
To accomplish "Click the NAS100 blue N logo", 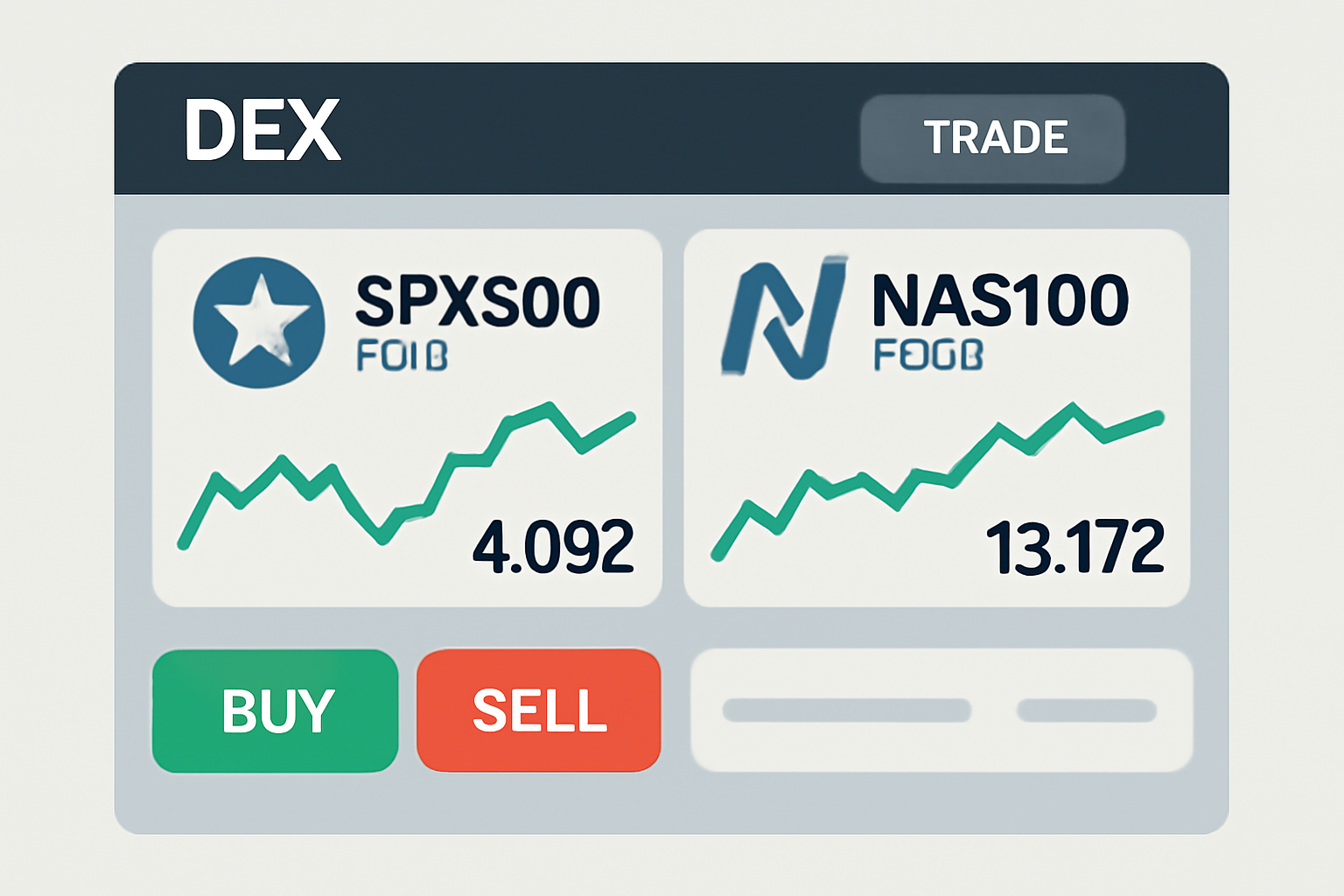I will [x=783, y=318].
